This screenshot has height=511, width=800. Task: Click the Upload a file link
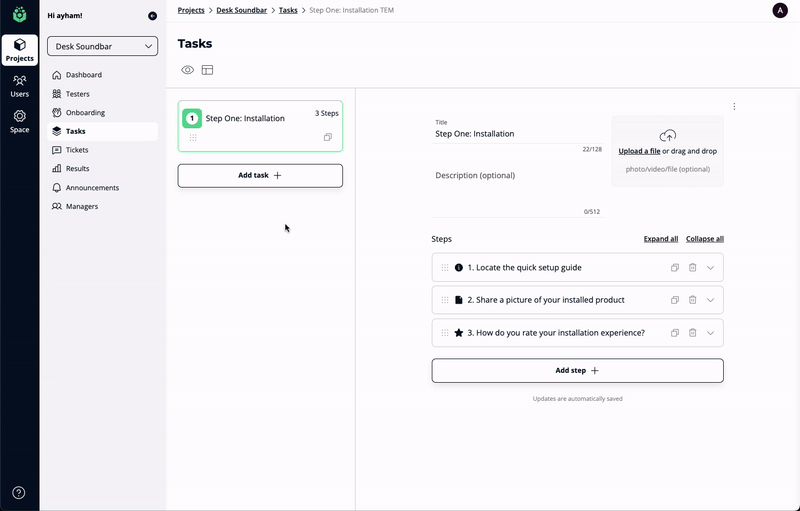(639, 151)
